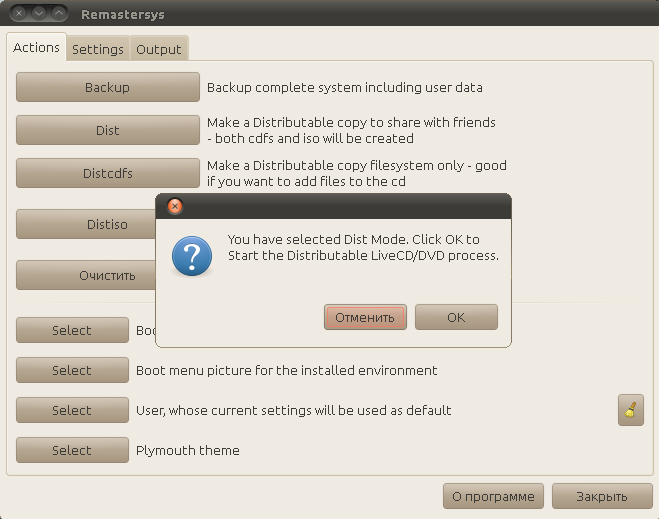Switch to the Settings tab
Viewport: 659px width, 519px height.
(x=97, y=49)
